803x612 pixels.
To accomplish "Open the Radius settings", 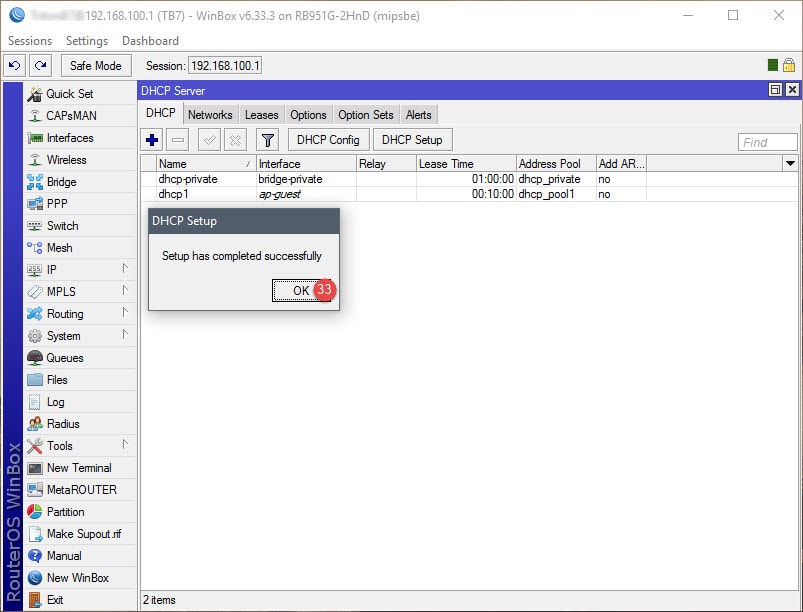I will pyautogui.click(x=80, y=424).
